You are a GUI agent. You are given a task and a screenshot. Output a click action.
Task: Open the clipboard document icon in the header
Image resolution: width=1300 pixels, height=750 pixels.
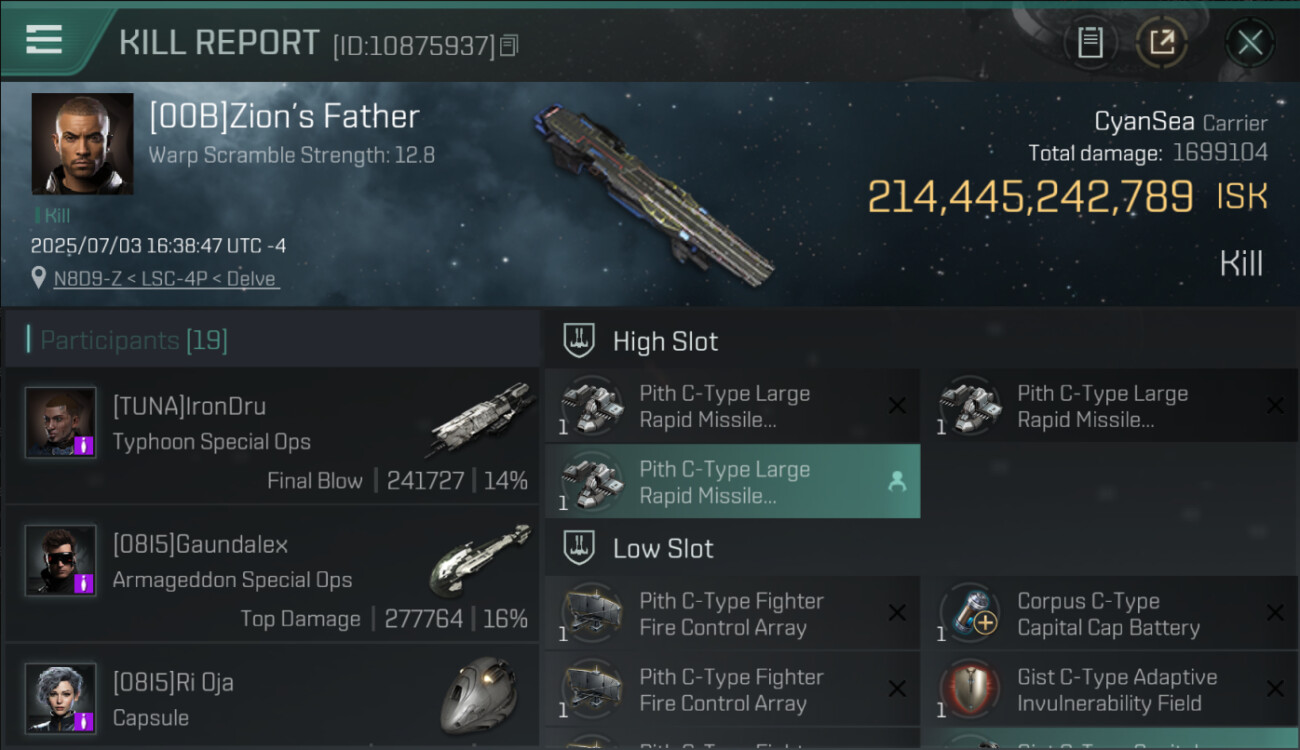[x=1090, y=43]
